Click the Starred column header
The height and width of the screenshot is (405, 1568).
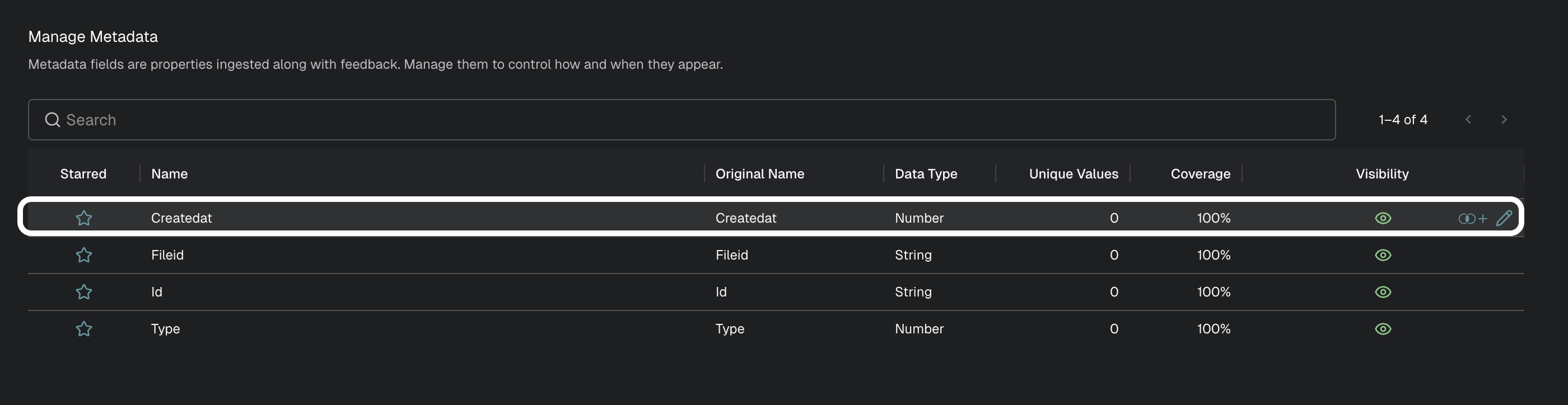click(83, 174)
